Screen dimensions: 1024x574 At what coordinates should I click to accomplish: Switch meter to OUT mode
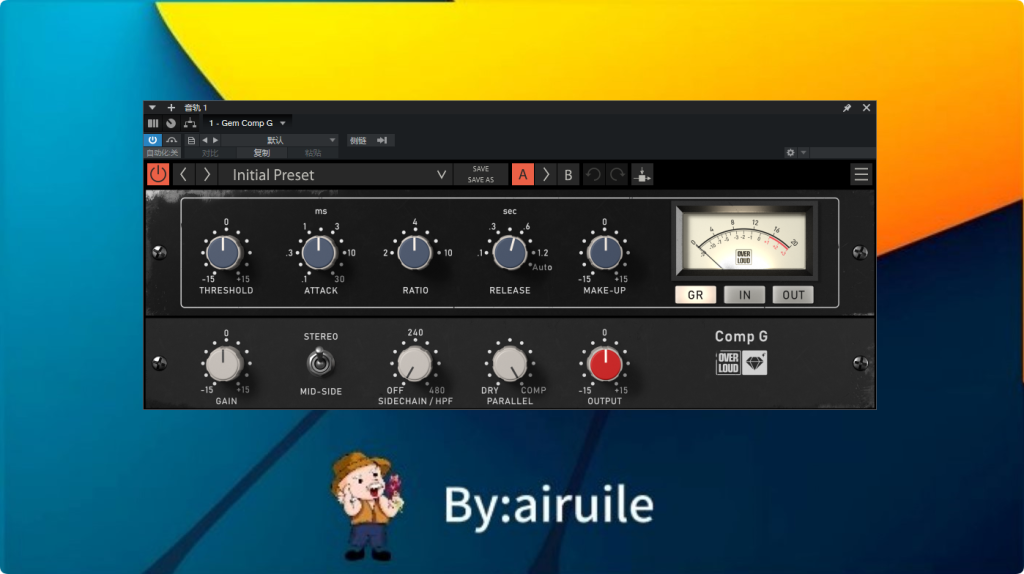[793, 295]
